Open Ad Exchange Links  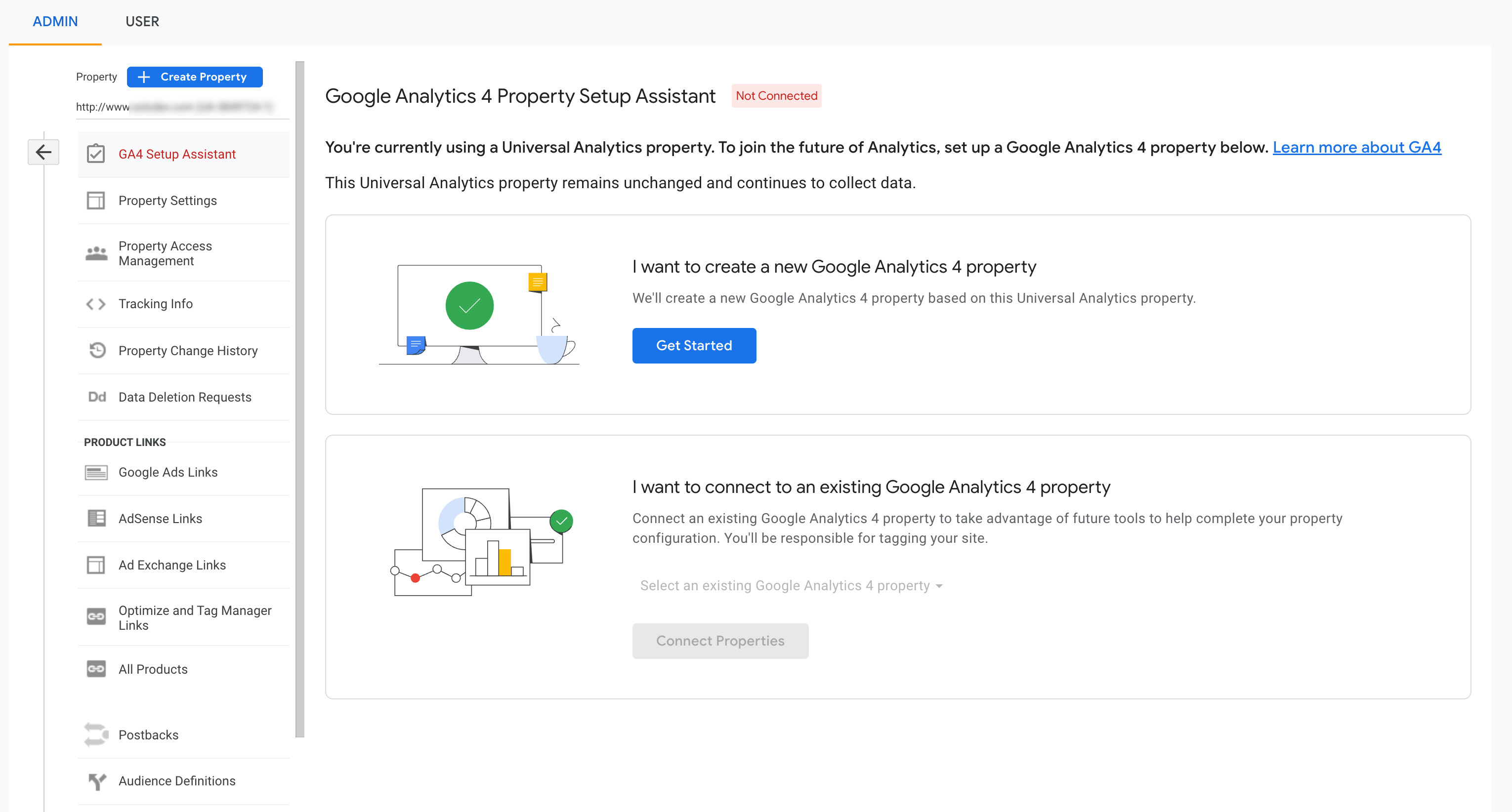click(x=184, y=565)
